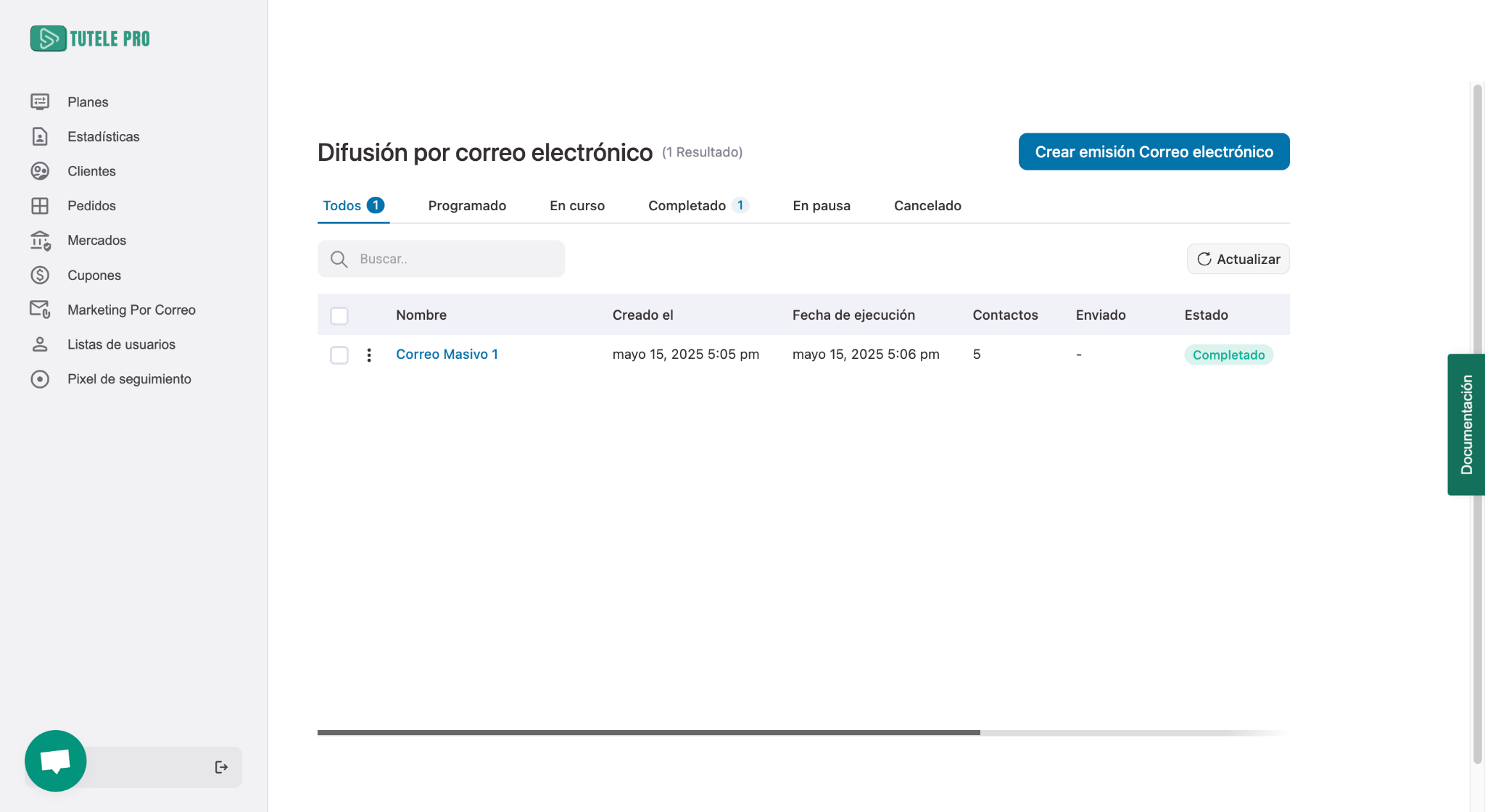
Task: Click the logout icon at bottom of sidebar
Action: pos(221,767)
